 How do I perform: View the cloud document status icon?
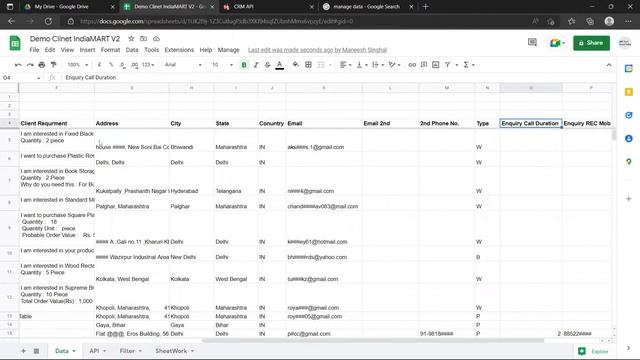[156, 39]
